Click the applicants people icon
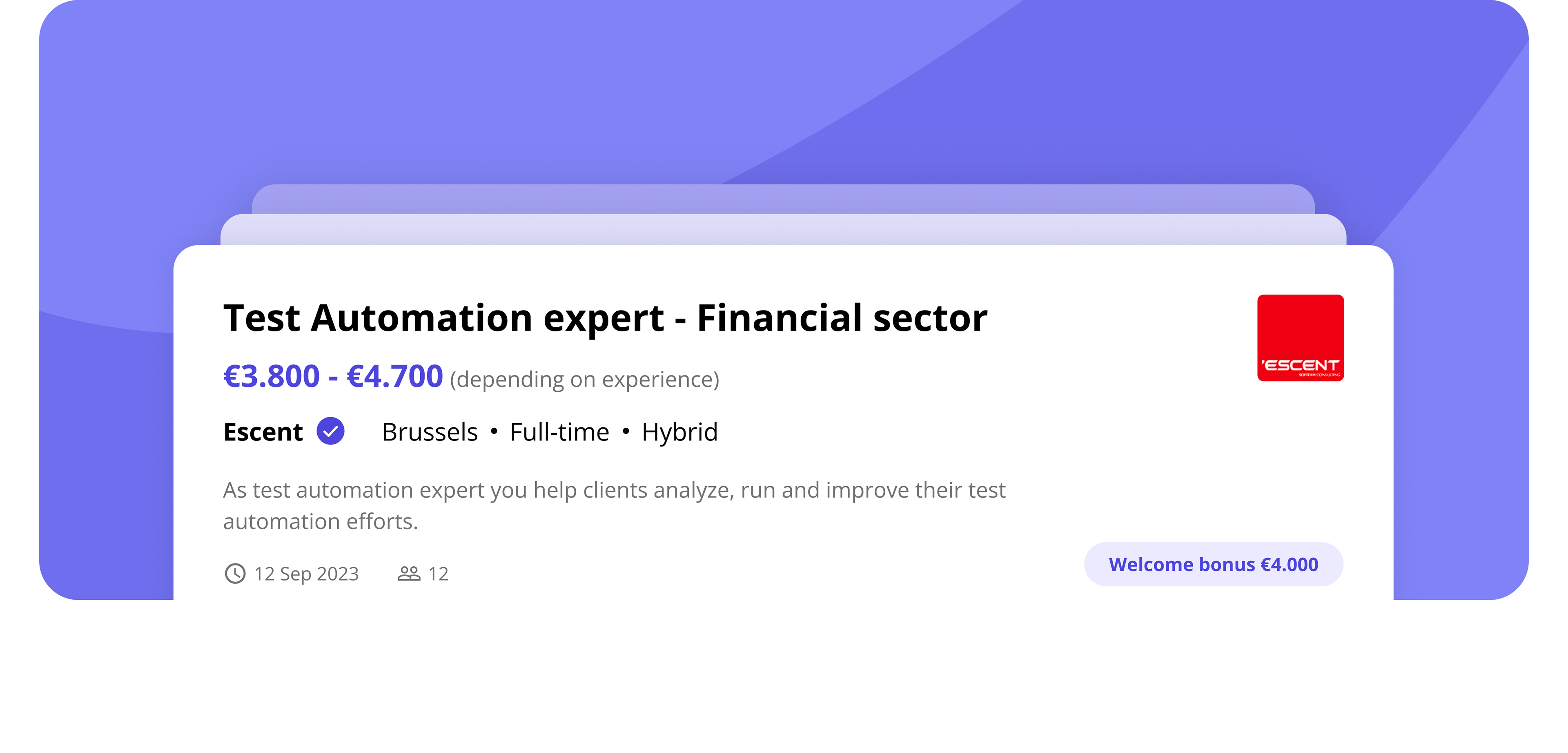The height and width of the screenshot is (753, 1568). [x=408, y=573]
